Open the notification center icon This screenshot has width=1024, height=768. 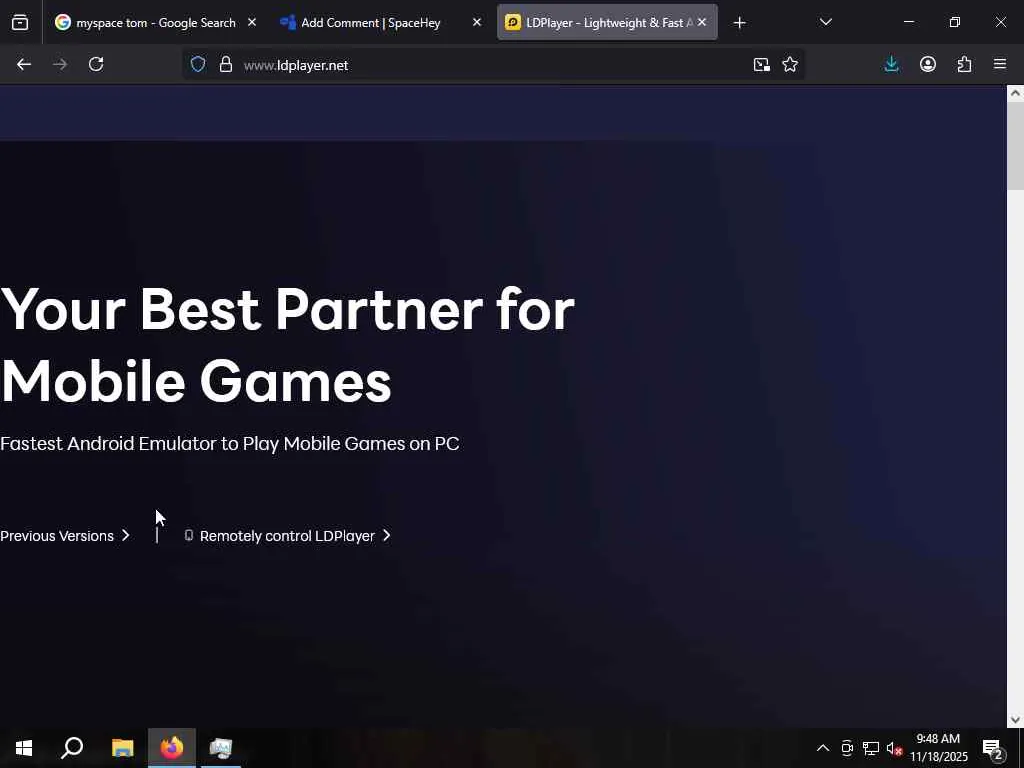(993, 749)
